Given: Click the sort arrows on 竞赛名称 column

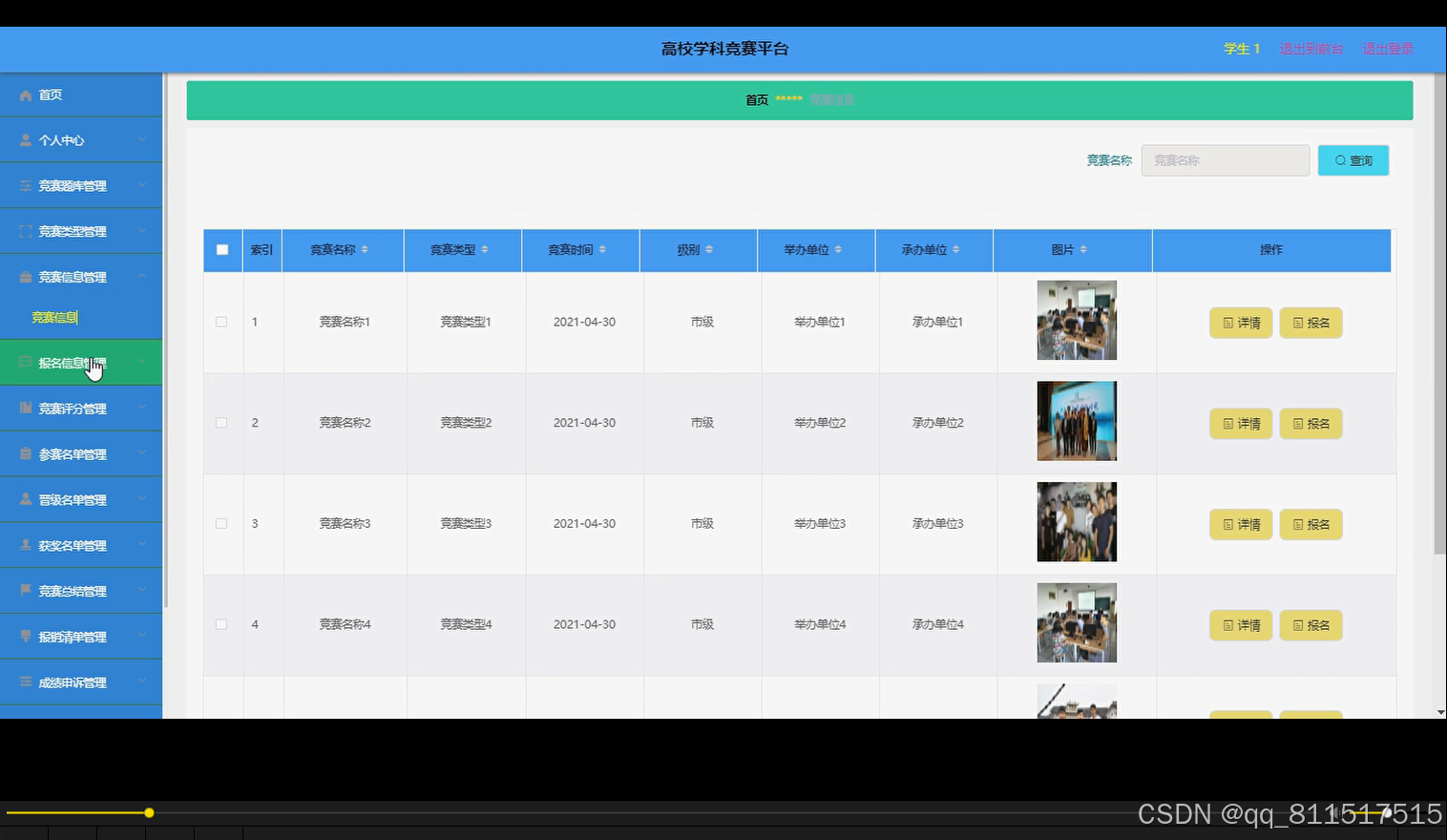Looking at the screenshot, I should coord(365,250).
